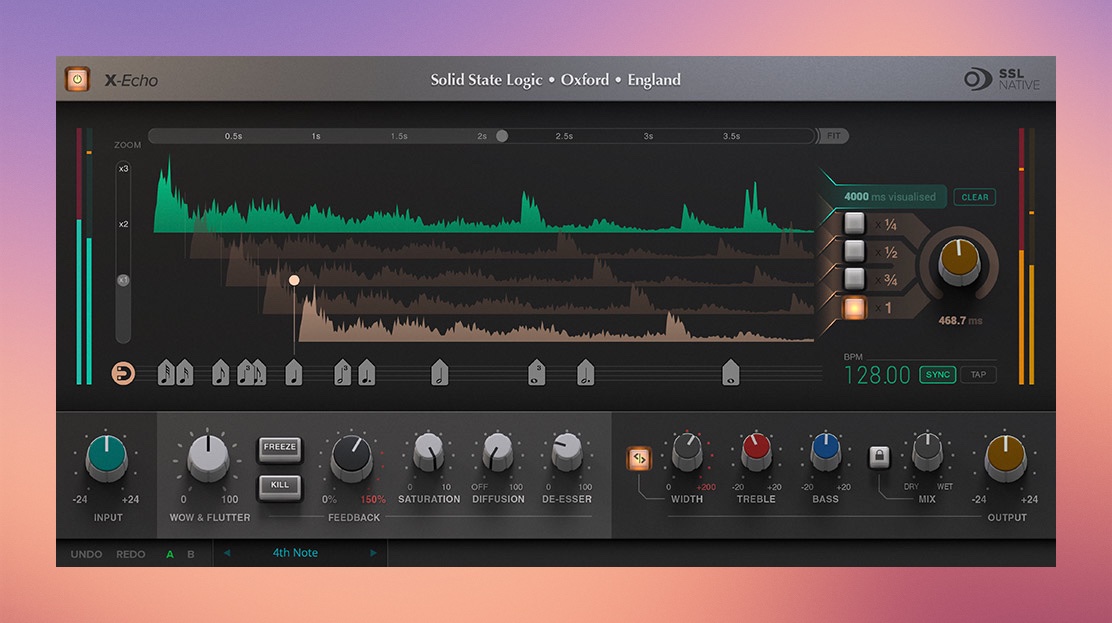Viewport: 1112px width, 623px height.
Task: Switch to preset slot A
Action: pyautogui.click(x=170, y=554)
